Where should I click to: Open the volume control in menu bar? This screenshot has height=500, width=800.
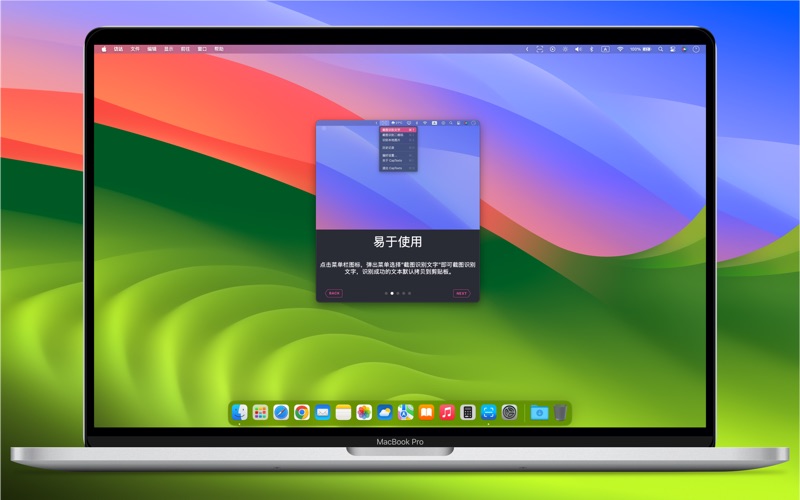coord(578,49)
